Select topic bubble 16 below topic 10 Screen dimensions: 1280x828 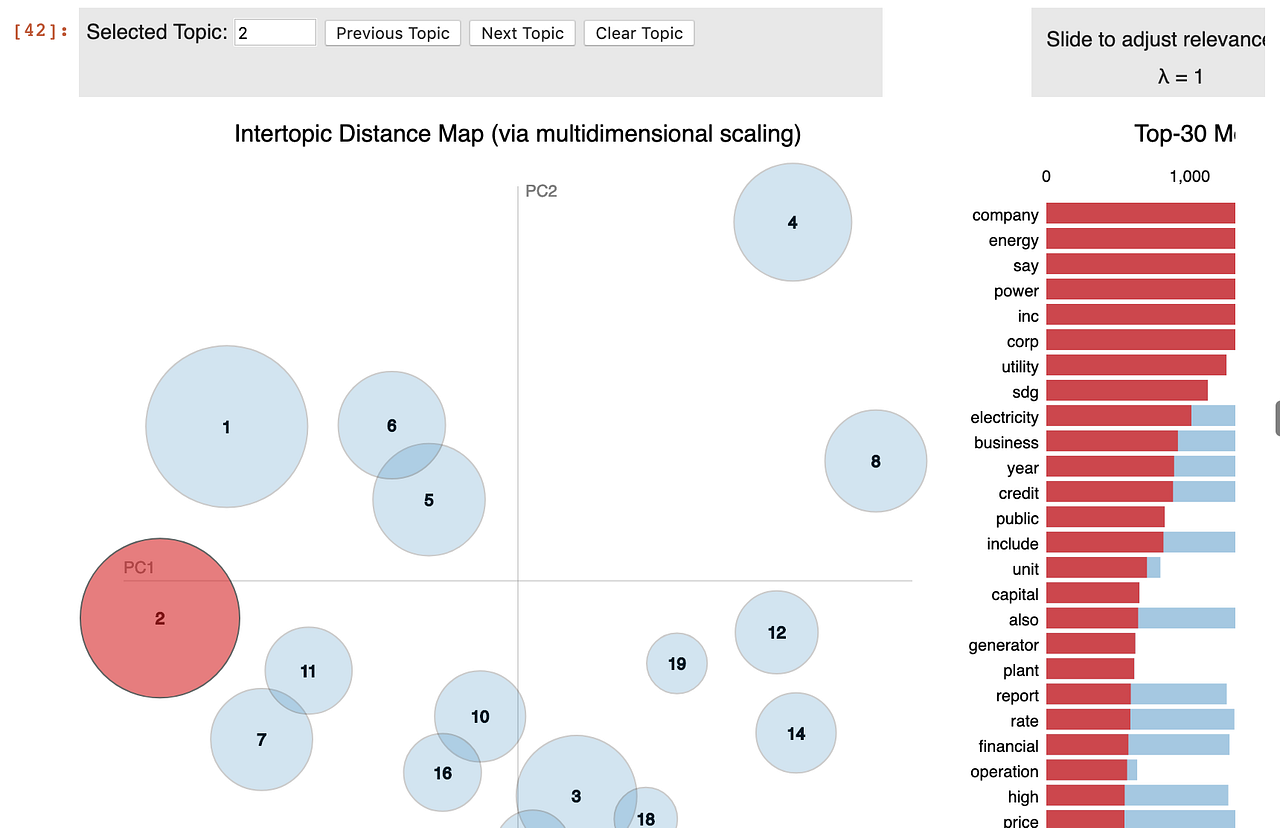pos(442,773)
